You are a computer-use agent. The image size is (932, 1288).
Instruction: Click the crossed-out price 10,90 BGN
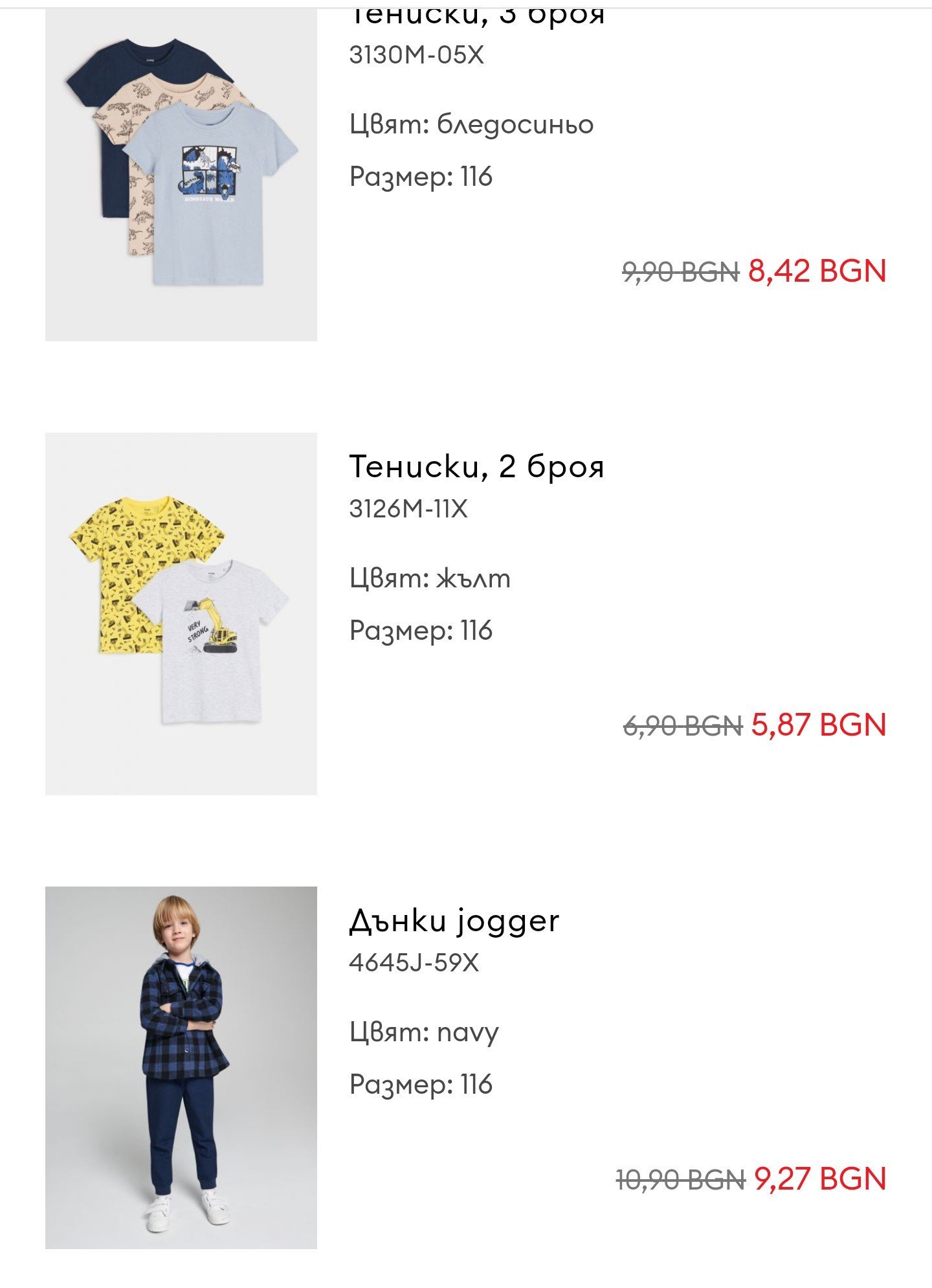[x=680, y=1180]
